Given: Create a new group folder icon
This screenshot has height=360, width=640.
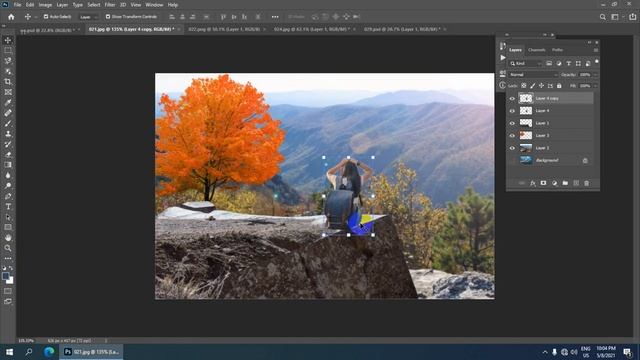Looking at the screenshot, I should click(x=565, y=183).
